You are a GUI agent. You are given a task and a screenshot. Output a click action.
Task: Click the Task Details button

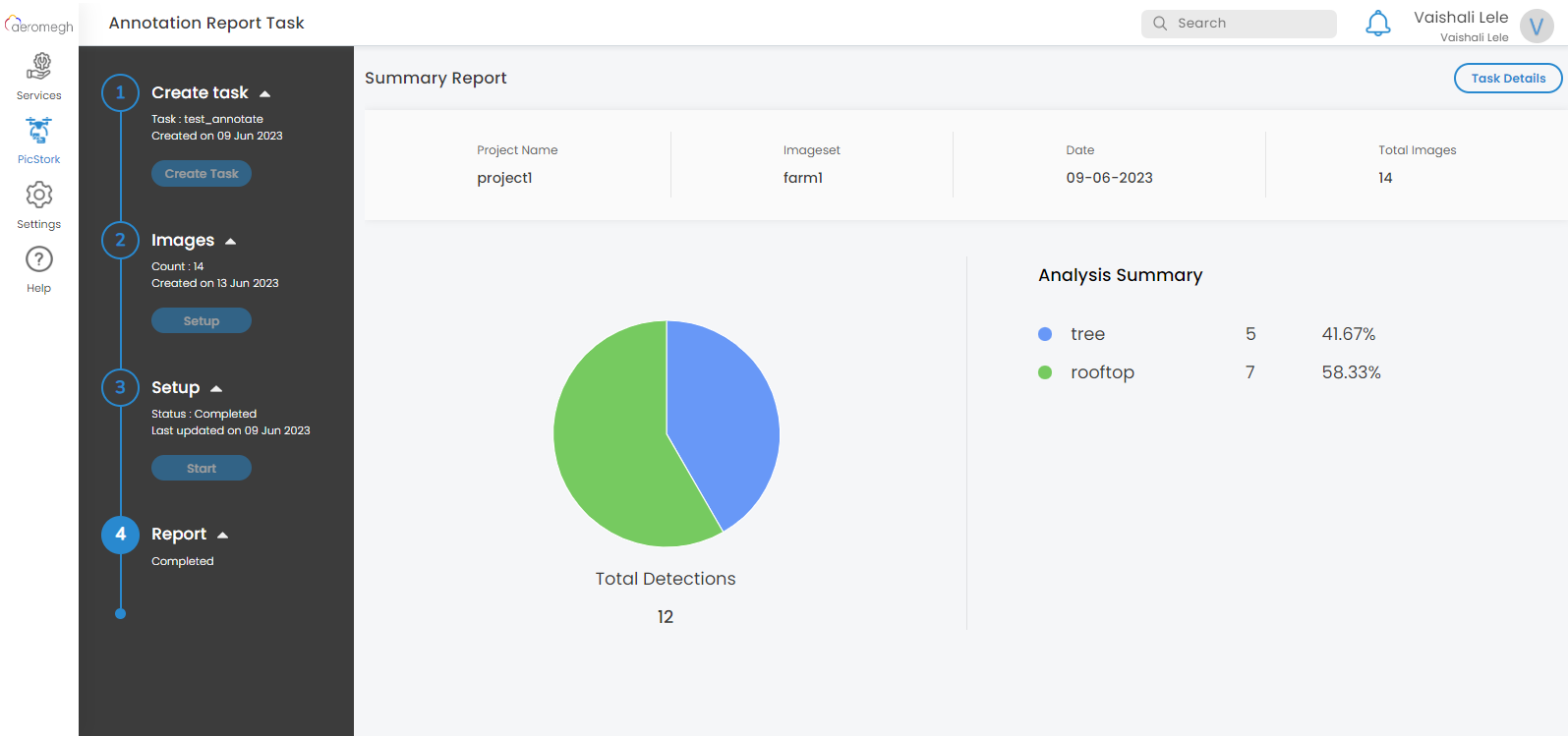click(1507, 79)
